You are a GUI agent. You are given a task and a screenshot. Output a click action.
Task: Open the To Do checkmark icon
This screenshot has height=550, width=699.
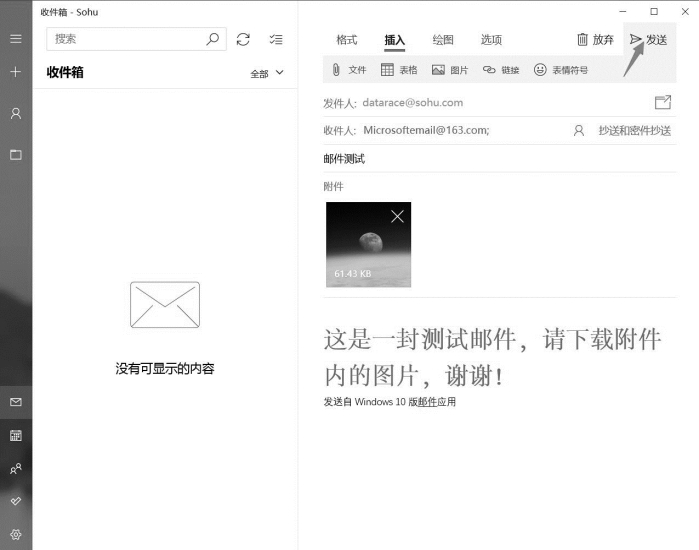click(x=16, y=501)
